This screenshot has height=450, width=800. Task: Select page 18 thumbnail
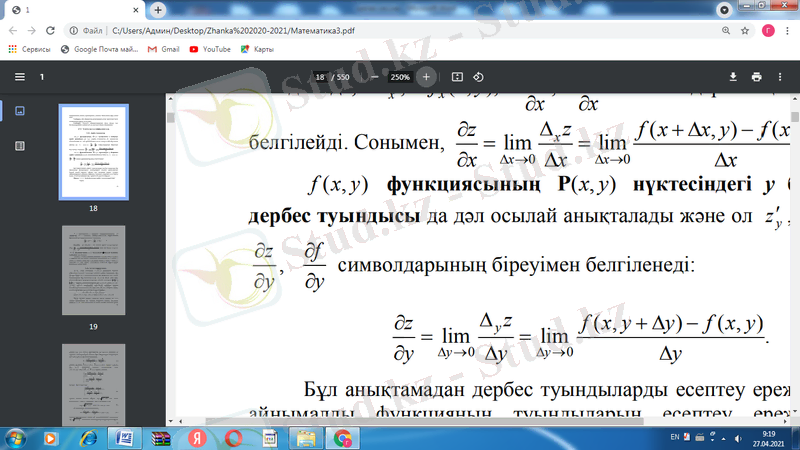click(93, 151)
